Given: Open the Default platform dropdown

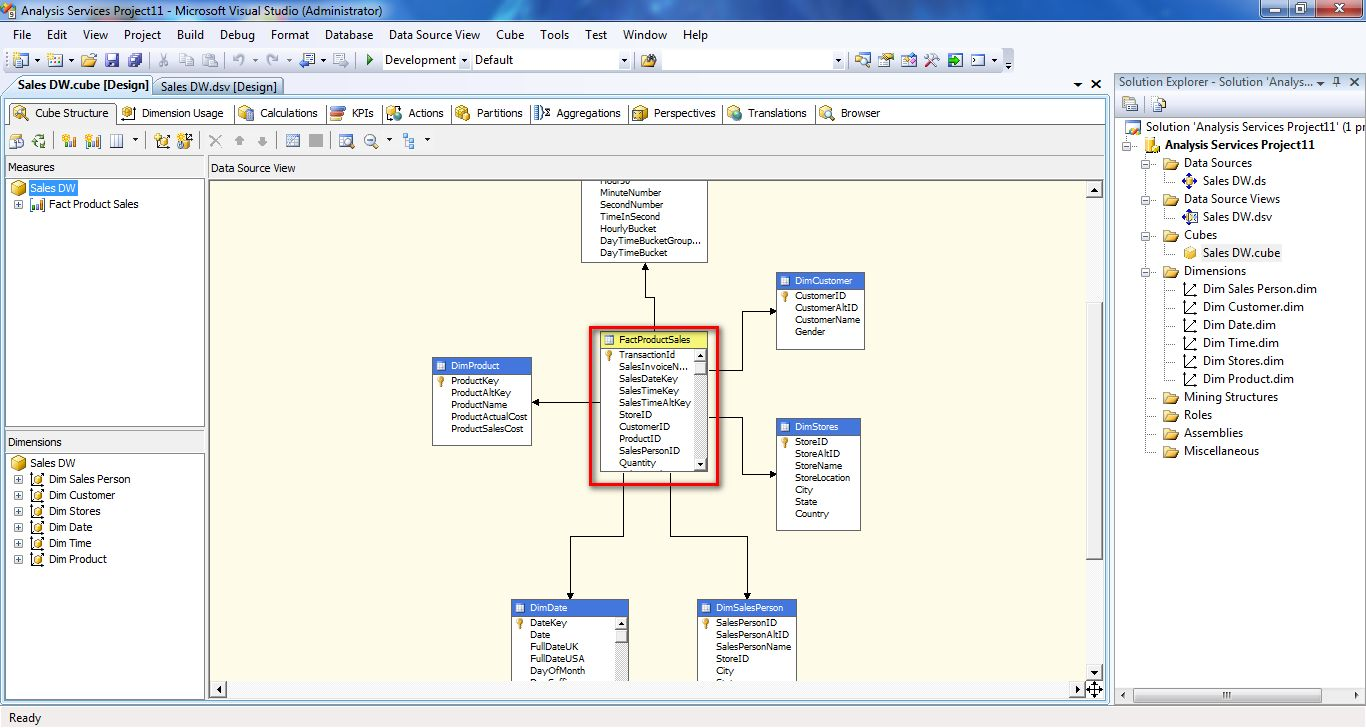Looking at the screenshot, I should click(625, 61).
